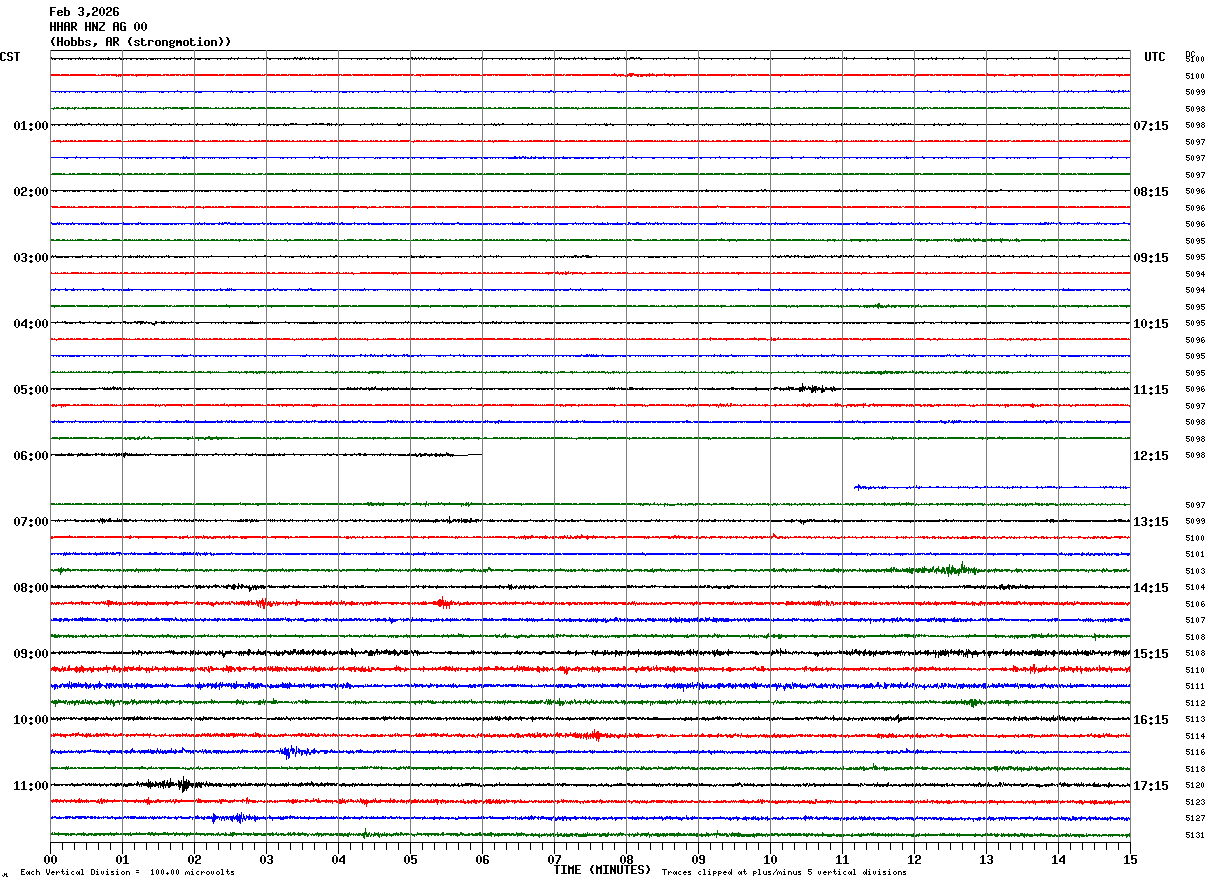The height and width of the screenshot is (886, 1210).
Task: Click the '12:15' UTC time label
Action: (1151, 456)
